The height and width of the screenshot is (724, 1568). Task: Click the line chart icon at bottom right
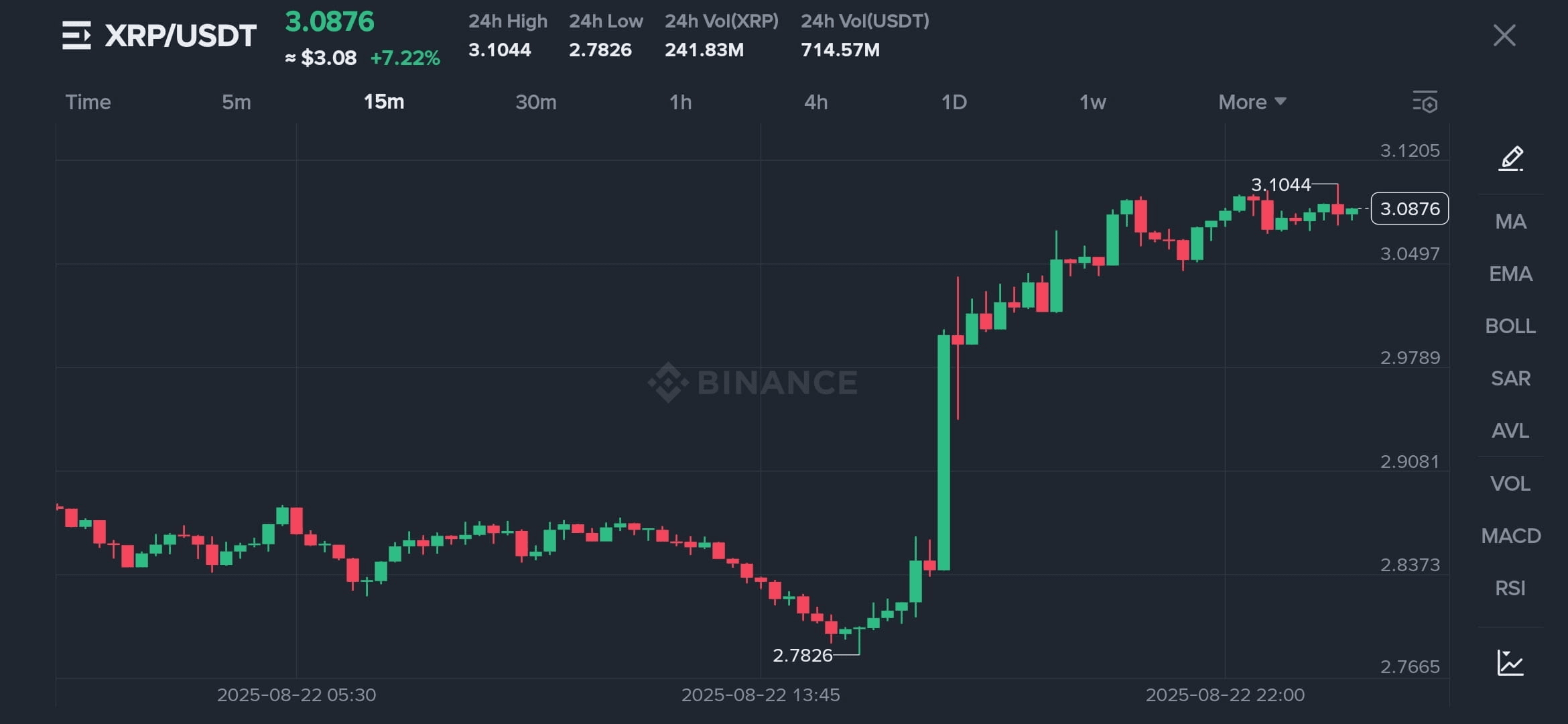coord(1510,663)
